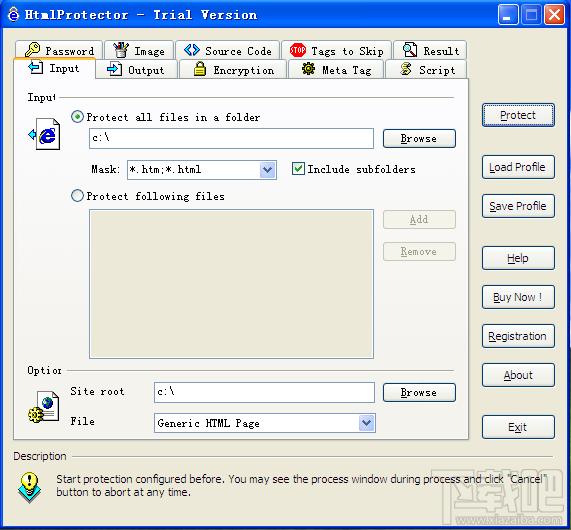Click the empty following files list box
The image size is (571, 530).
tap(231, 284)
